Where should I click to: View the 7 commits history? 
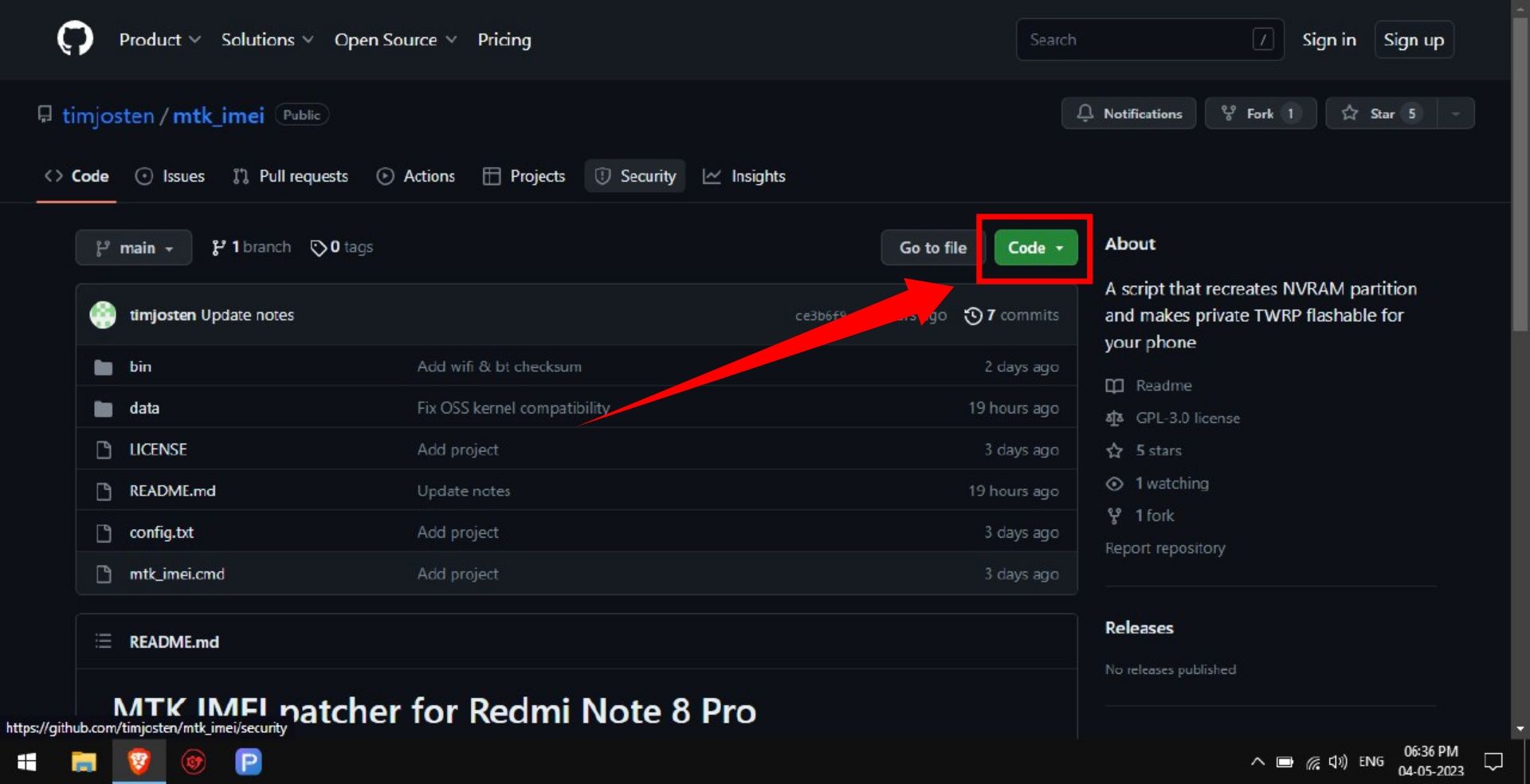1011,316
